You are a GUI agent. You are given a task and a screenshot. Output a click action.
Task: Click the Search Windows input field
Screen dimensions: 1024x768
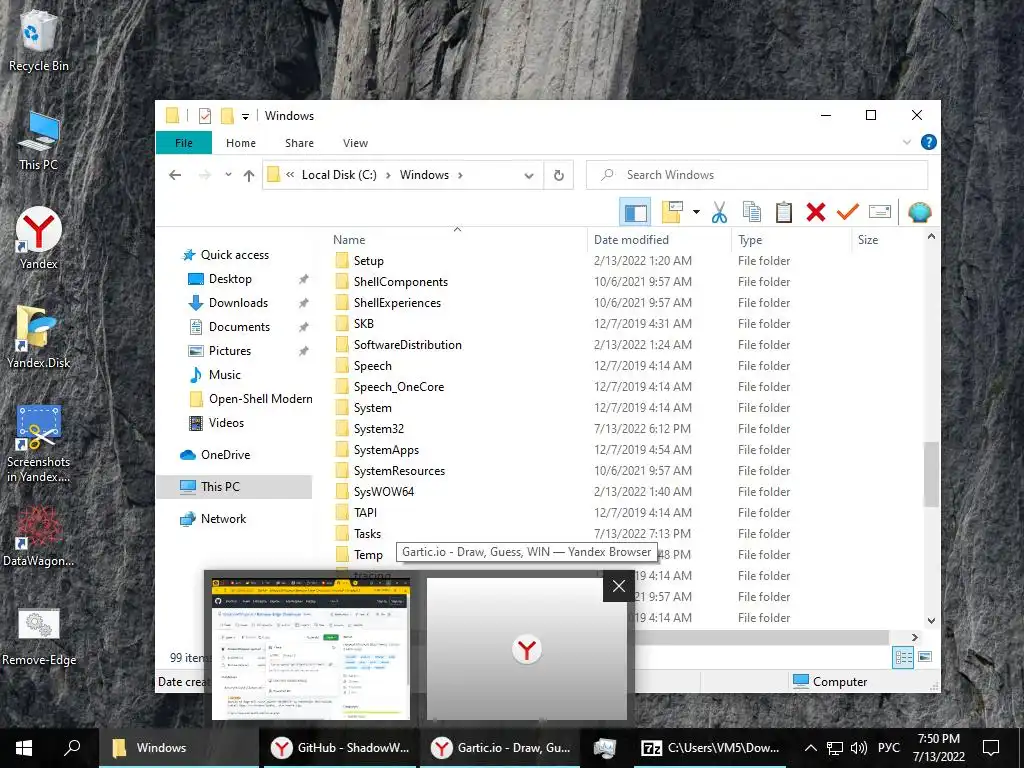pyautogui.click(x=757, y=175)
